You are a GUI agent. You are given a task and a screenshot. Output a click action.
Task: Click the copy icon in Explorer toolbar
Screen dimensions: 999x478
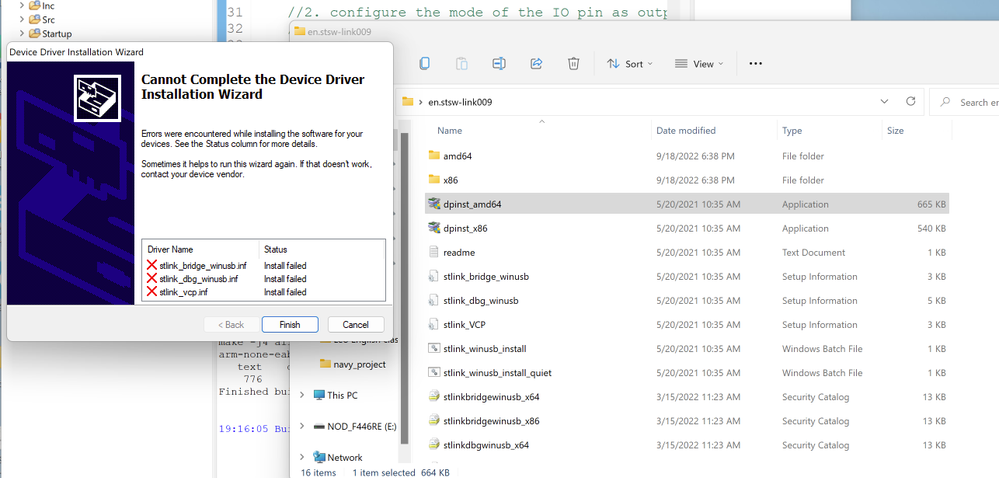(x=424, y=64)
